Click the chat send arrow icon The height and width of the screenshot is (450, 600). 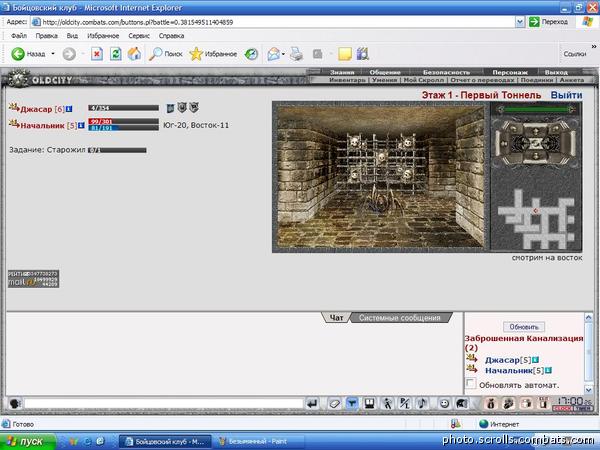click(312, 403)
